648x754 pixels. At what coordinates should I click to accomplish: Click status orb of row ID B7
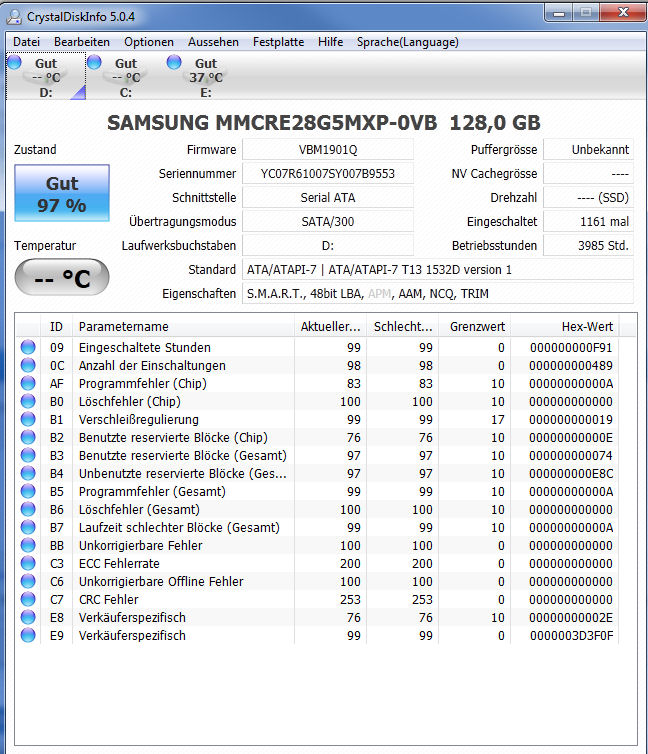28,527
